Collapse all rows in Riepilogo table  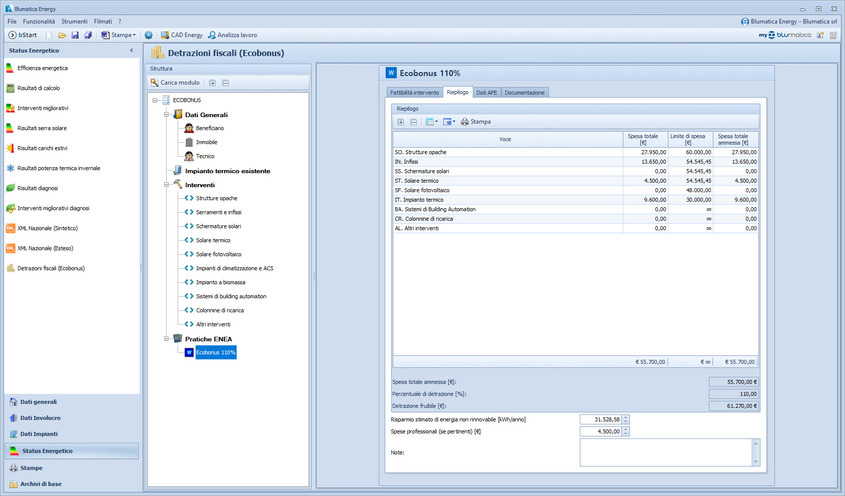(x=413, y=122)
